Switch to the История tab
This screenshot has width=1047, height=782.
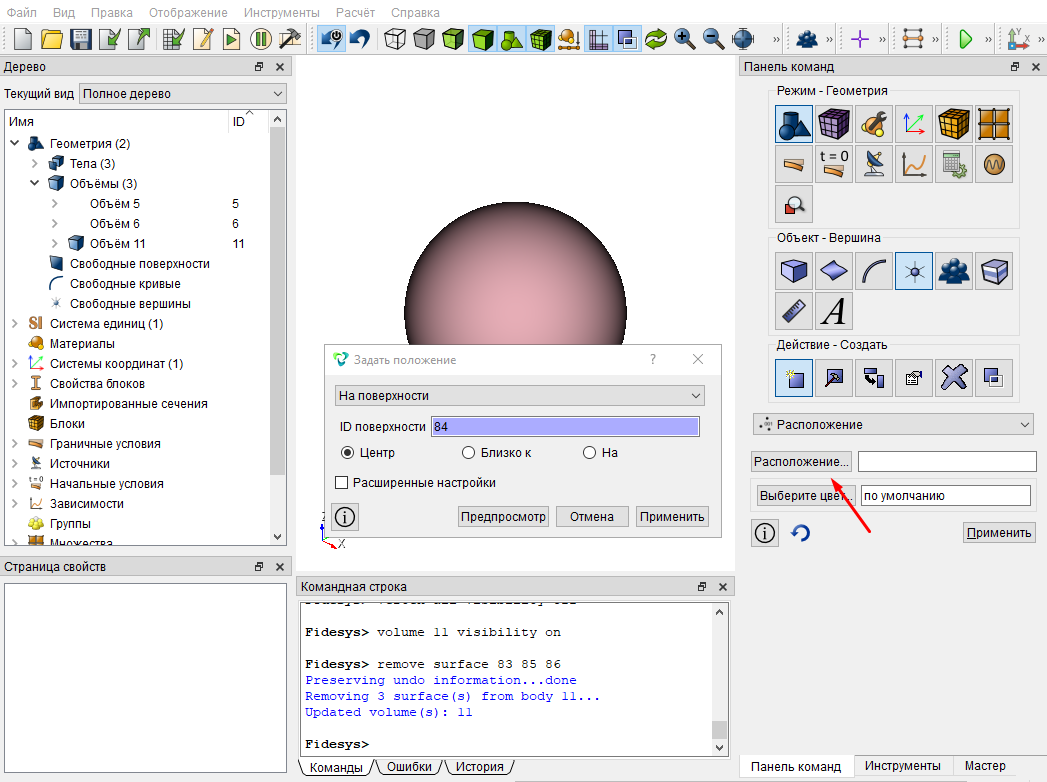479,767
